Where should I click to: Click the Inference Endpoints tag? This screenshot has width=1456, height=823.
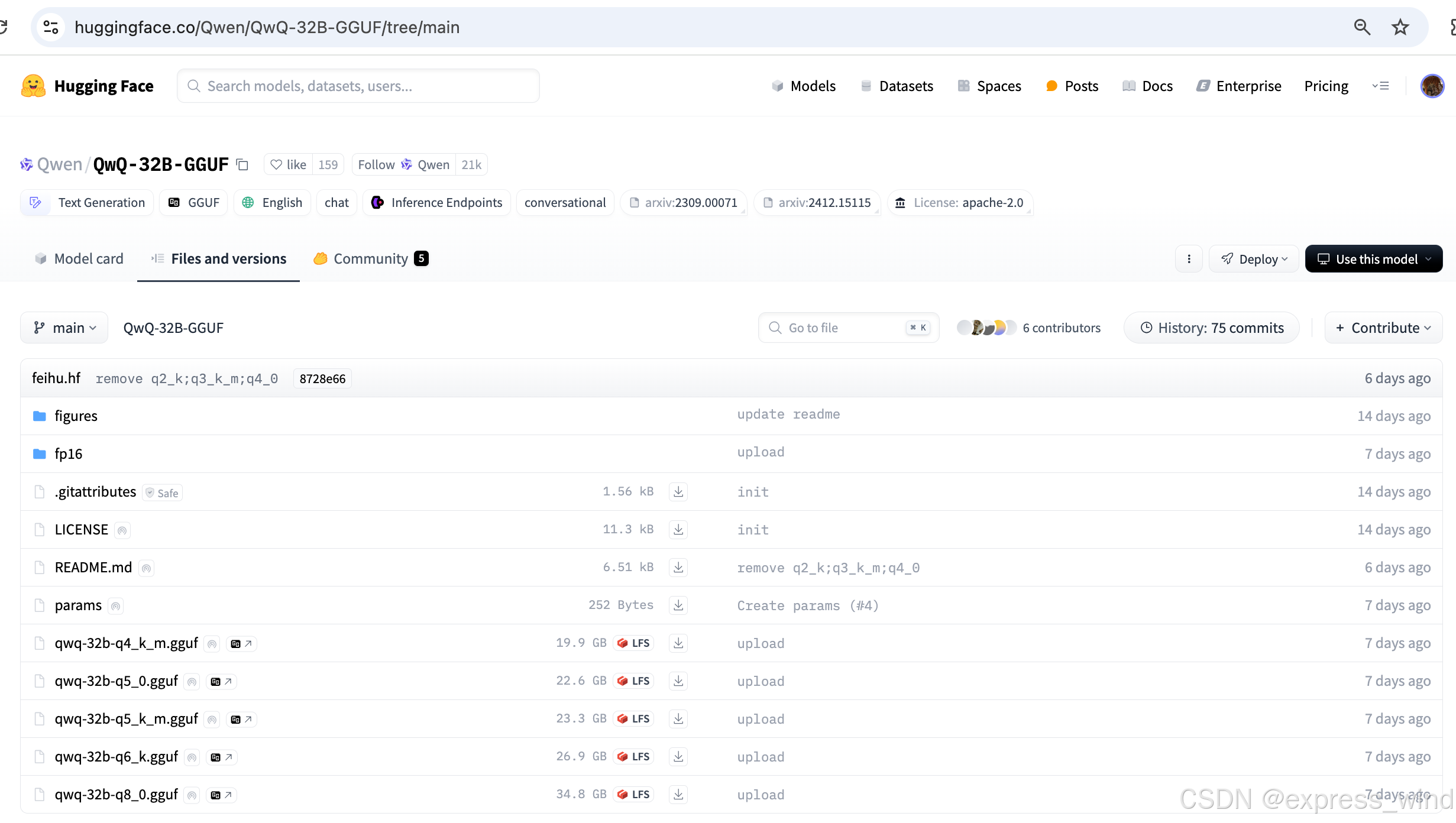[436, 203]
